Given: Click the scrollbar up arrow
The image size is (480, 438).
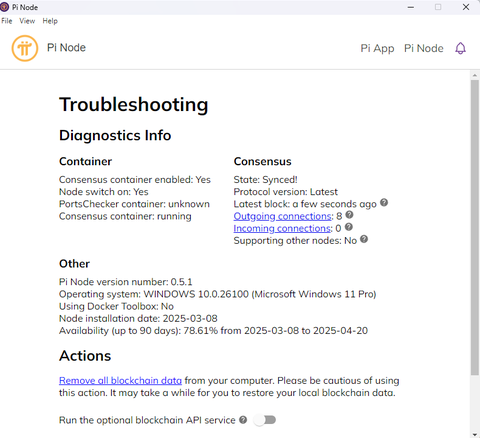Looking at the screenshot, I should click(475, 75).
